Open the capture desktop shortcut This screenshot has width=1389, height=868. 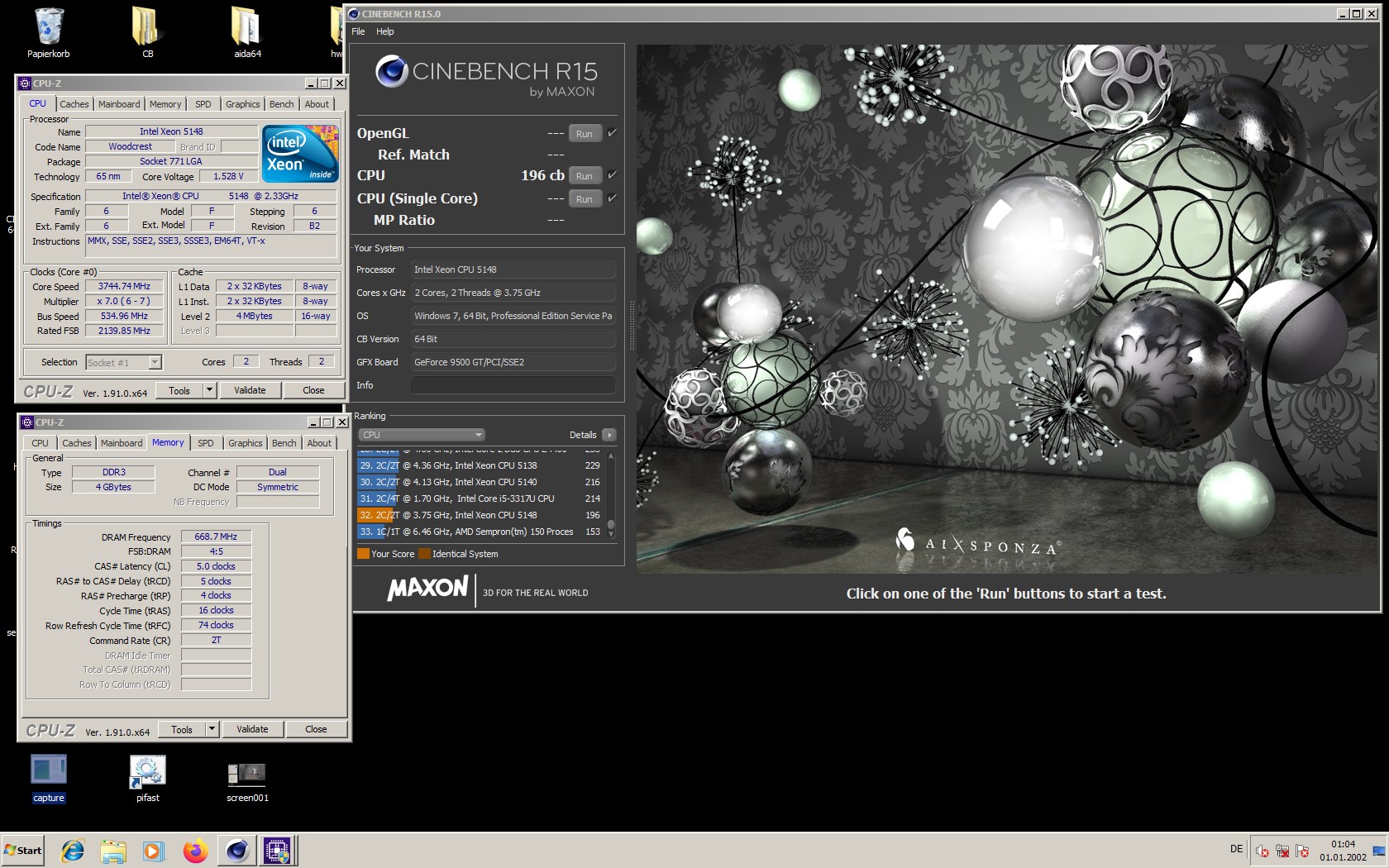[49, 778]
